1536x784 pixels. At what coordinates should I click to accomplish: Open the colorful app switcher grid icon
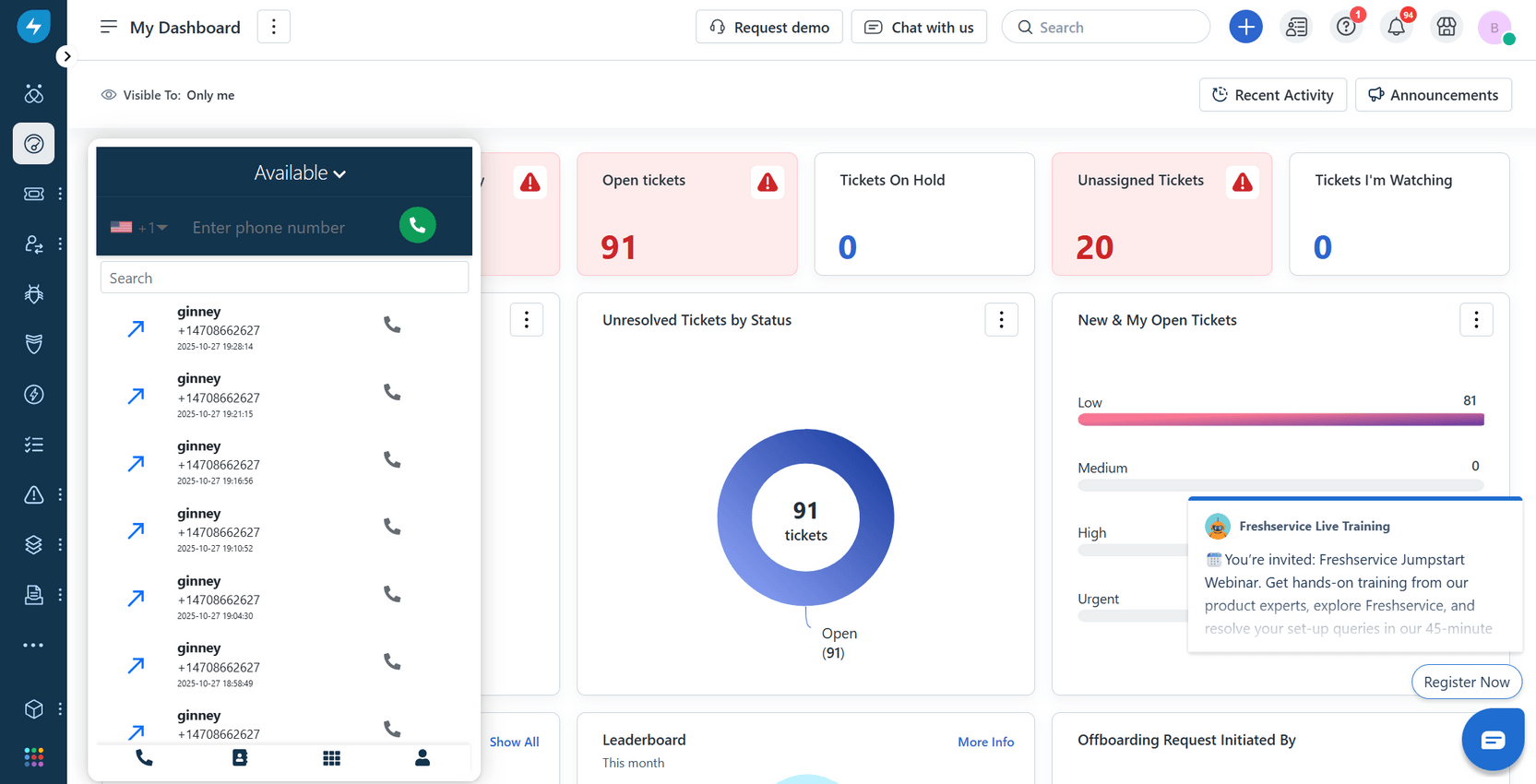tap(34, 757)
